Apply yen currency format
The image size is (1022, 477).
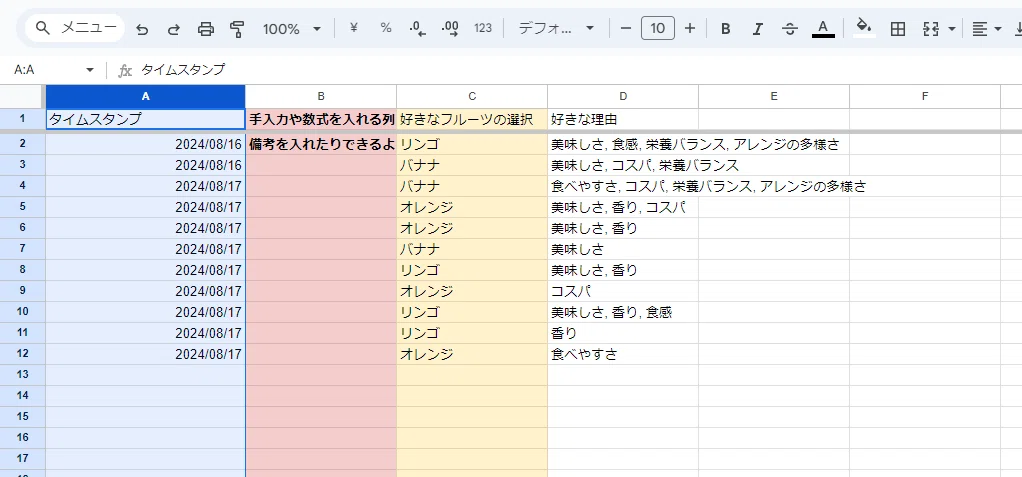(354, 28)
